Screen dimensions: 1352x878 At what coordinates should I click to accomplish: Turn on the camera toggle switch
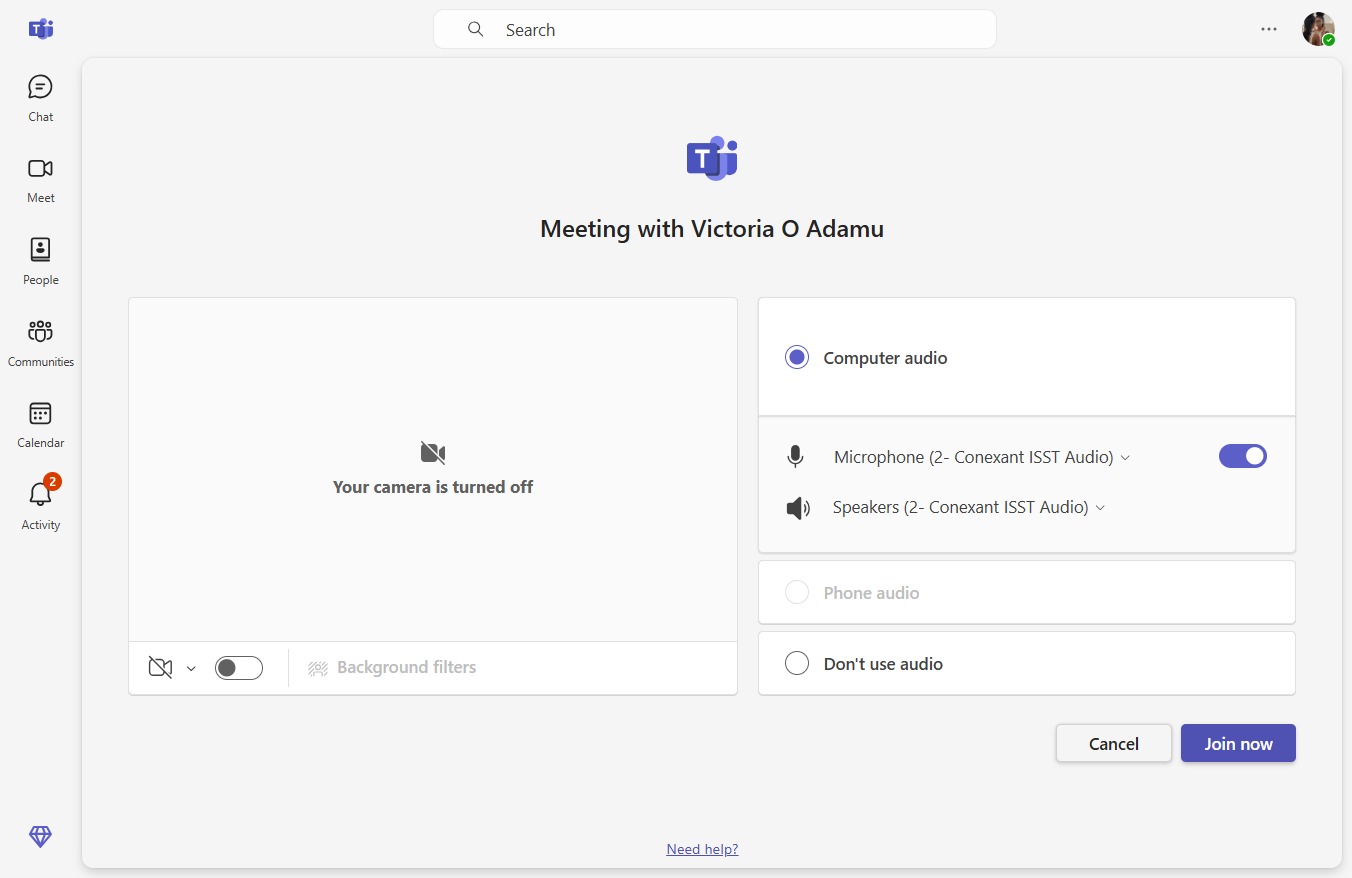point(239,668)
